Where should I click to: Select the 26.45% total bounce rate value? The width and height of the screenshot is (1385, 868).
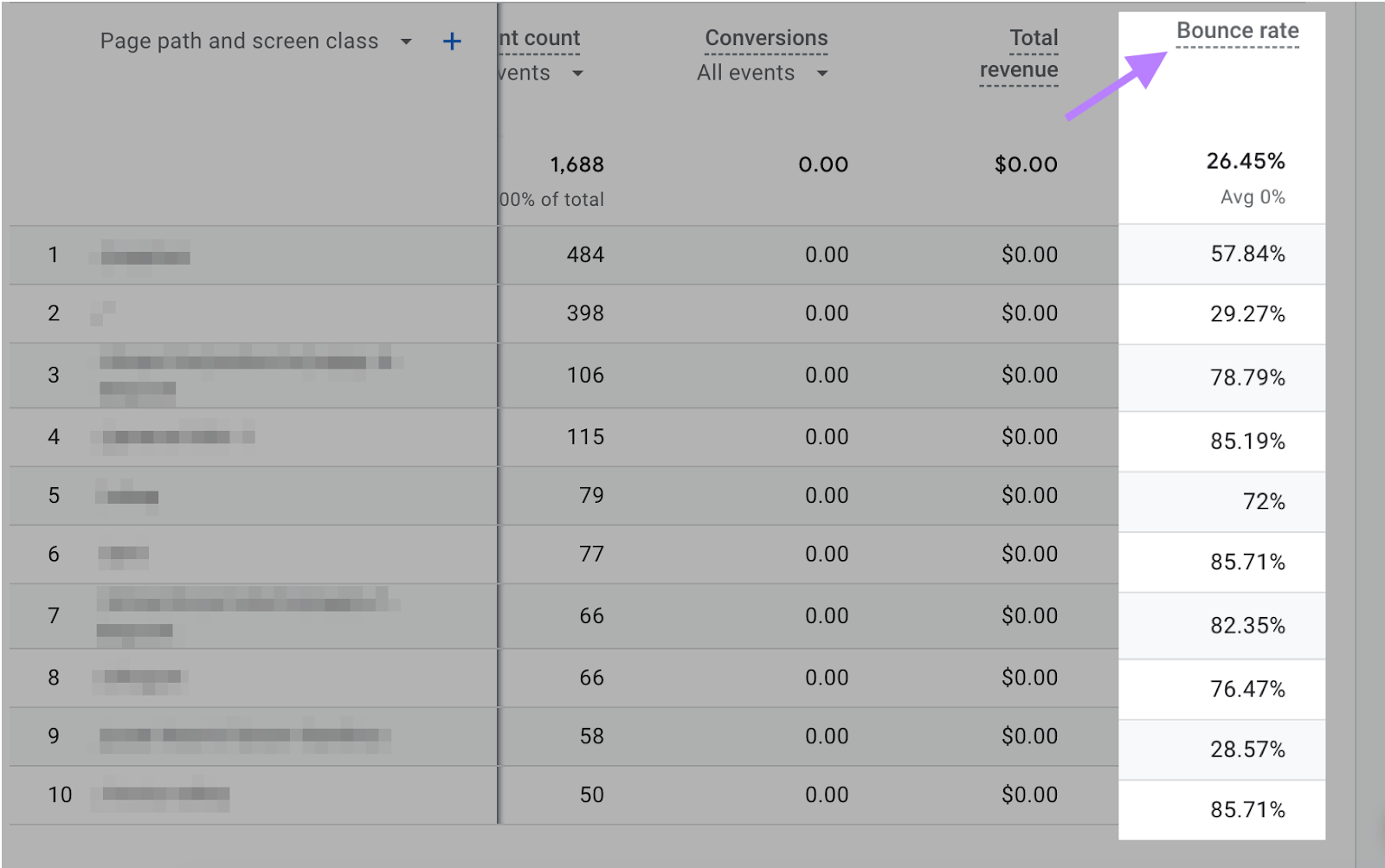point(1245,162)
